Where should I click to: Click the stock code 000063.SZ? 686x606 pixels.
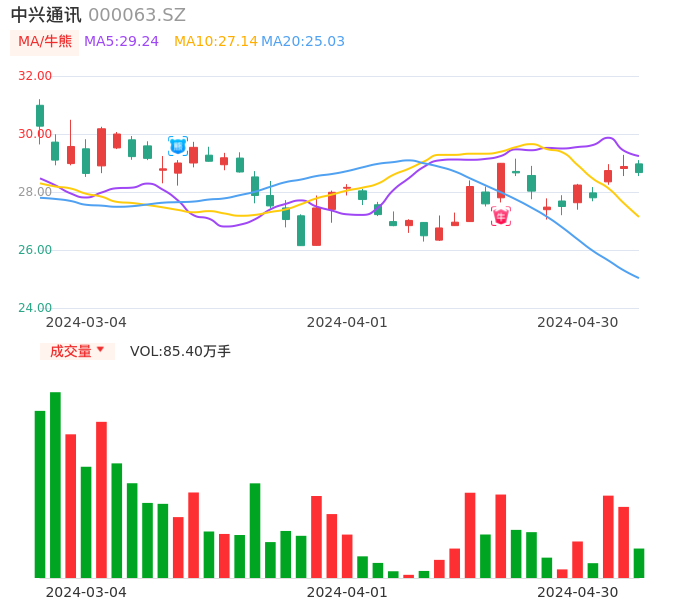click(x=137, y=15)
